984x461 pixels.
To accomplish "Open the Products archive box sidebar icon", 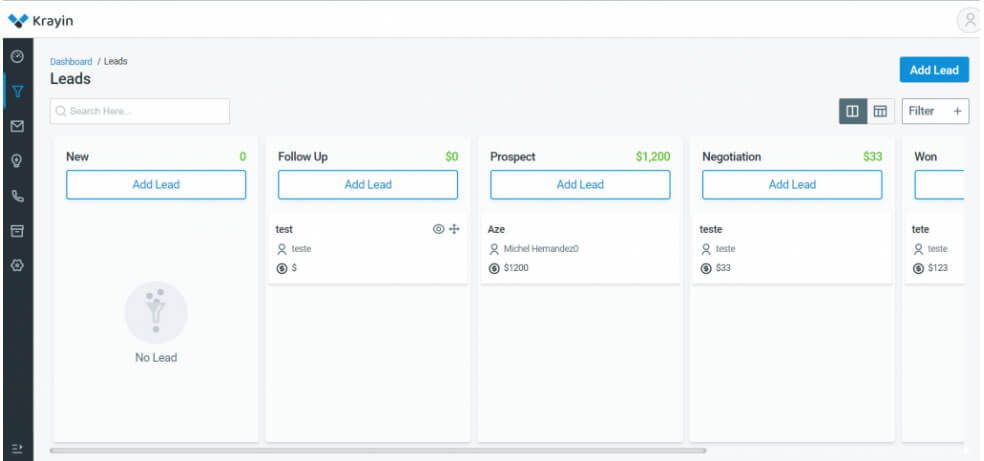I will [x=18, y=231].
